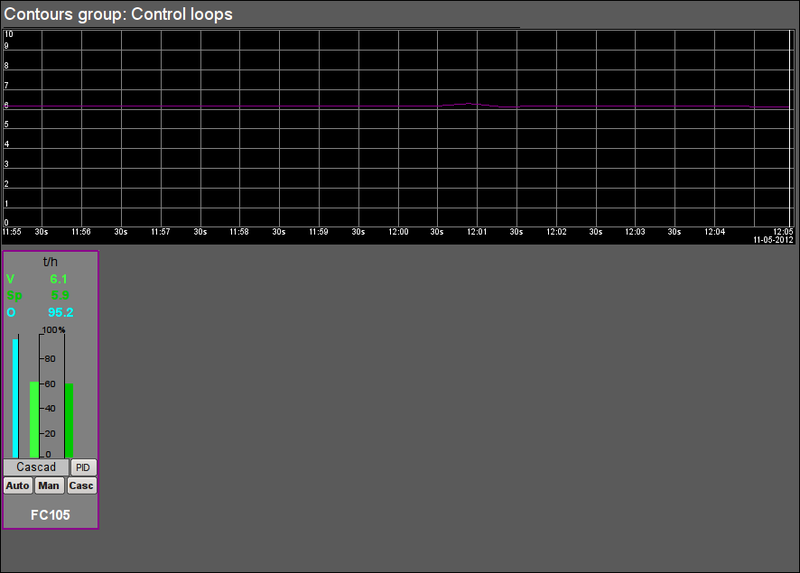Screen dimensions: 800x573
Task: Click the 100% scale label
Action: tap(53, 330)
